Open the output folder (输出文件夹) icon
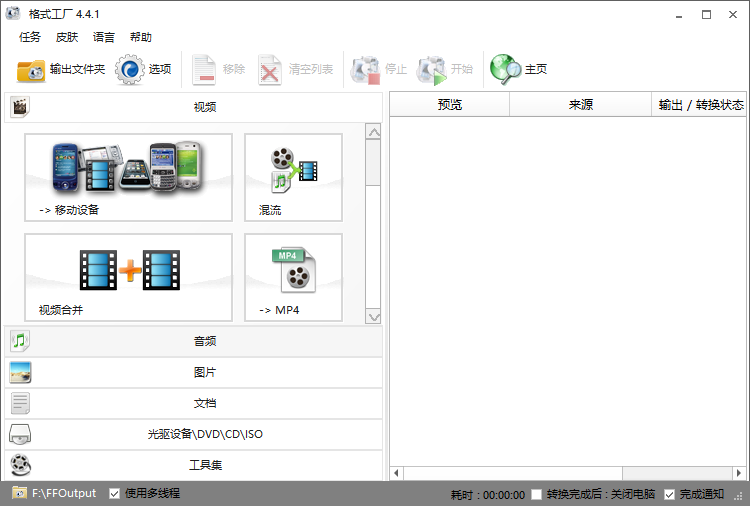The height and width of the screenshot is (506, 750). (x=31, y=70)
